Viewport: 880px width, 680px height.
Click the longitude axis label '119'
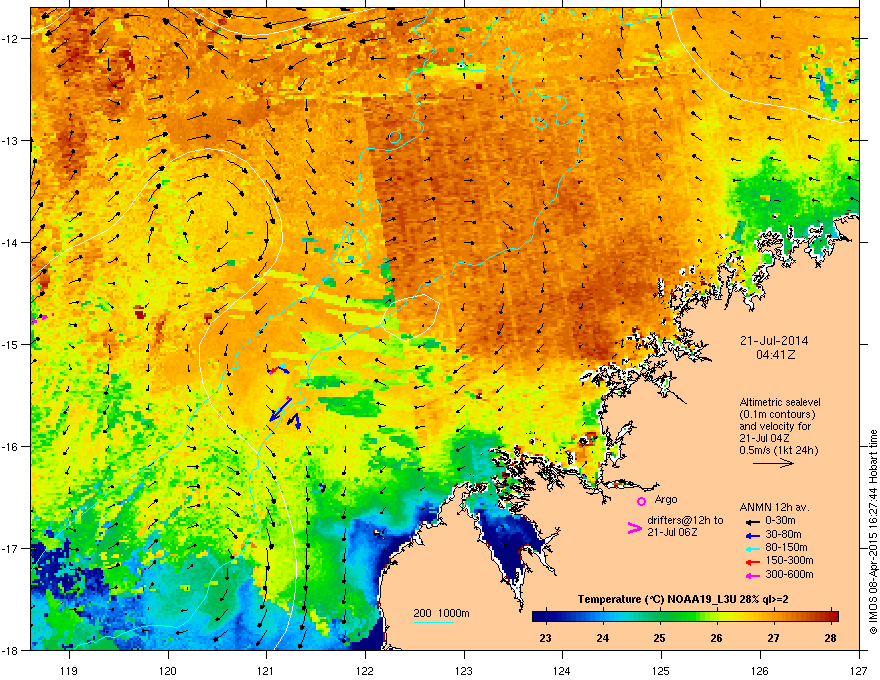pos(69,670)
